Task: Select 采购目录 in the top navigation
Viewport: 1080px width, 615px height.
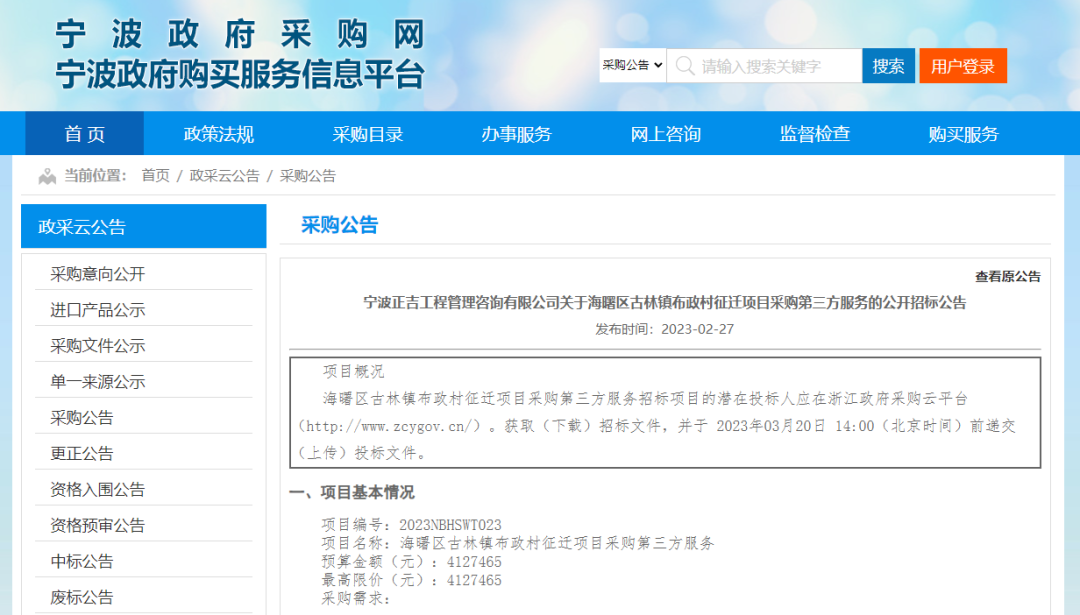Action: pyautogui.click(x=367, y=134)
